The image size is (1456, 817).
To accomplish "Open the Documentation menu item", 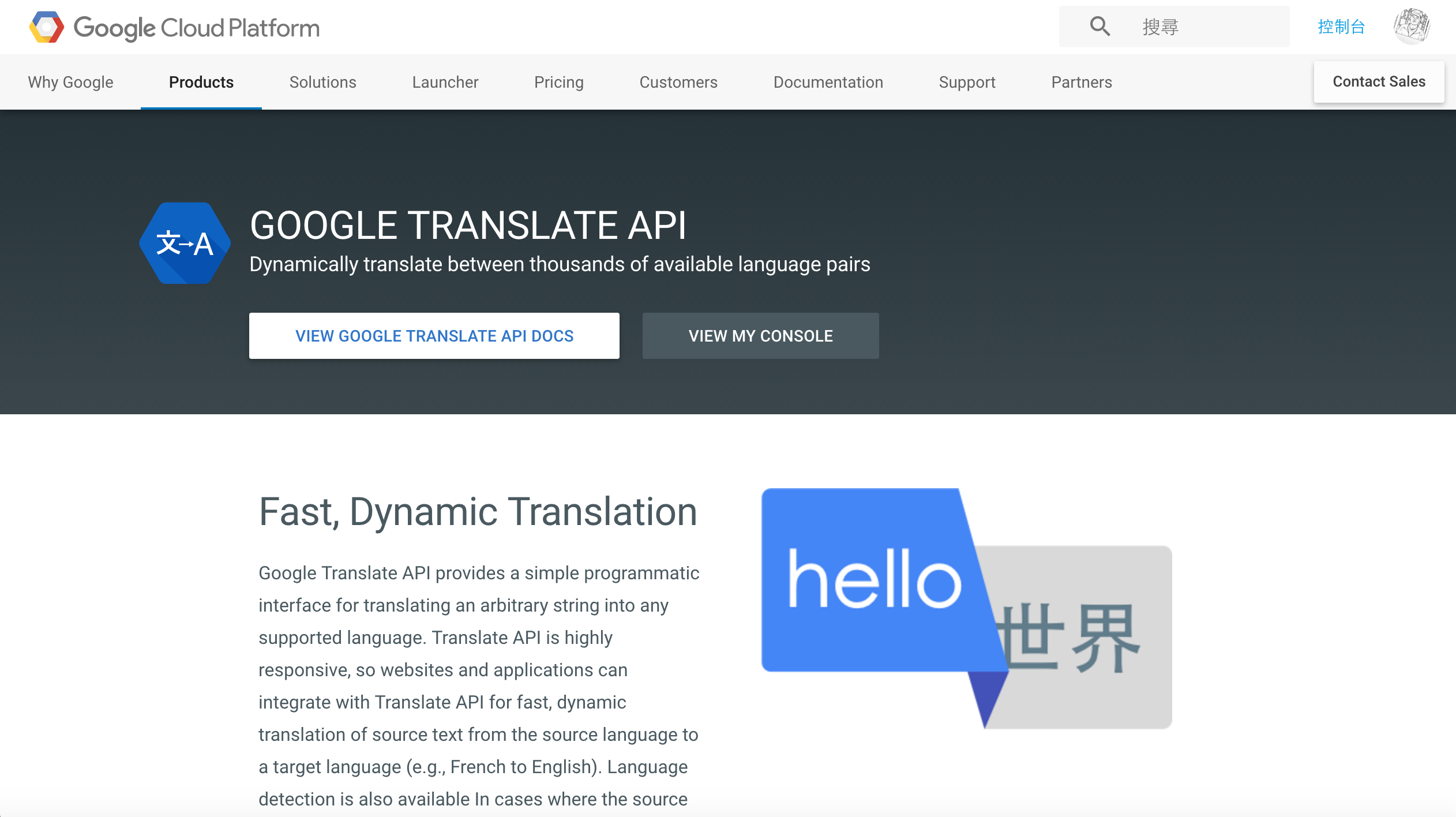I will (x=828, y=82).
